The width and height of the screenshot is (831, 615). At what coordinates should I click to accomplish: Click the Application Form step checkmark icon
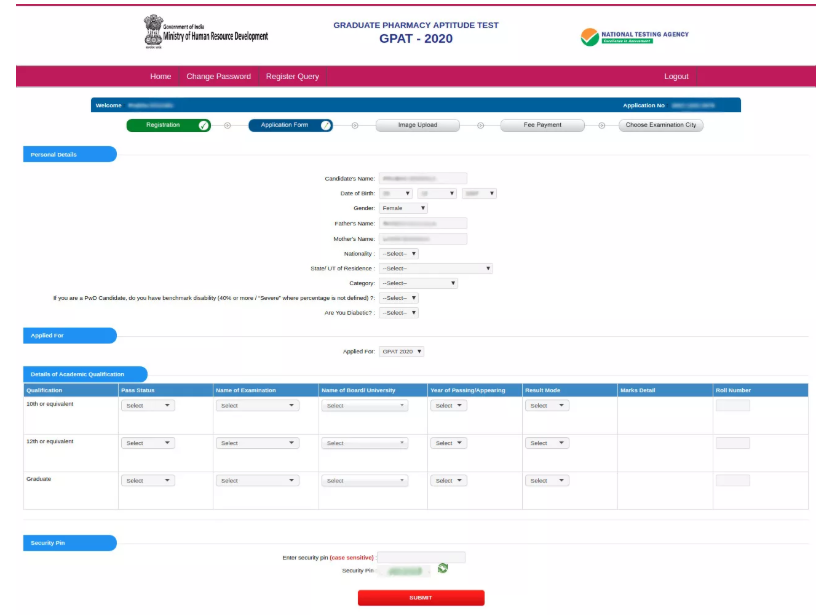coord(326,125)
